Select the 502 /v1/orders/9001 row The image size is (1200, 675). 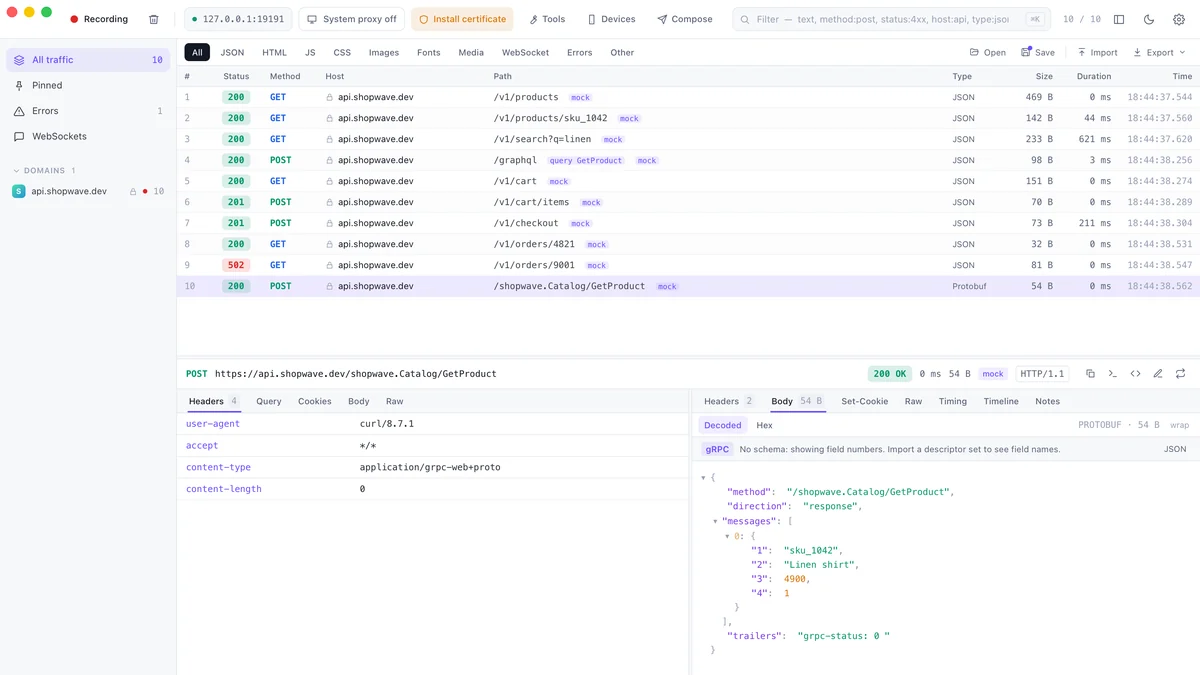(688, 265)
